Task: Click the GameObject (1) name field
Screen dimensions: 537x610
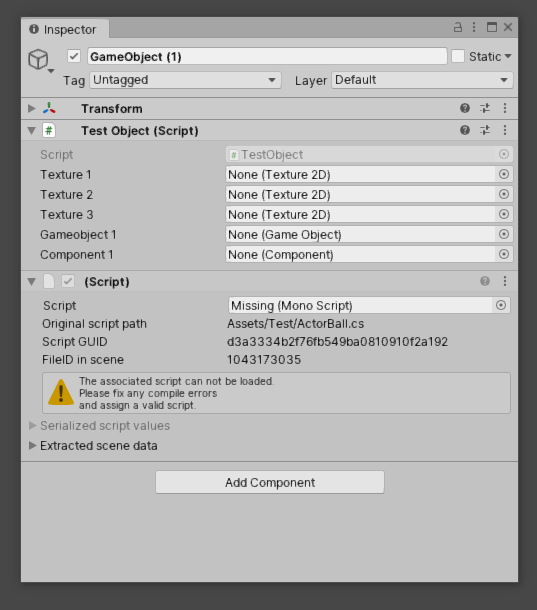Action: [267, 57]
